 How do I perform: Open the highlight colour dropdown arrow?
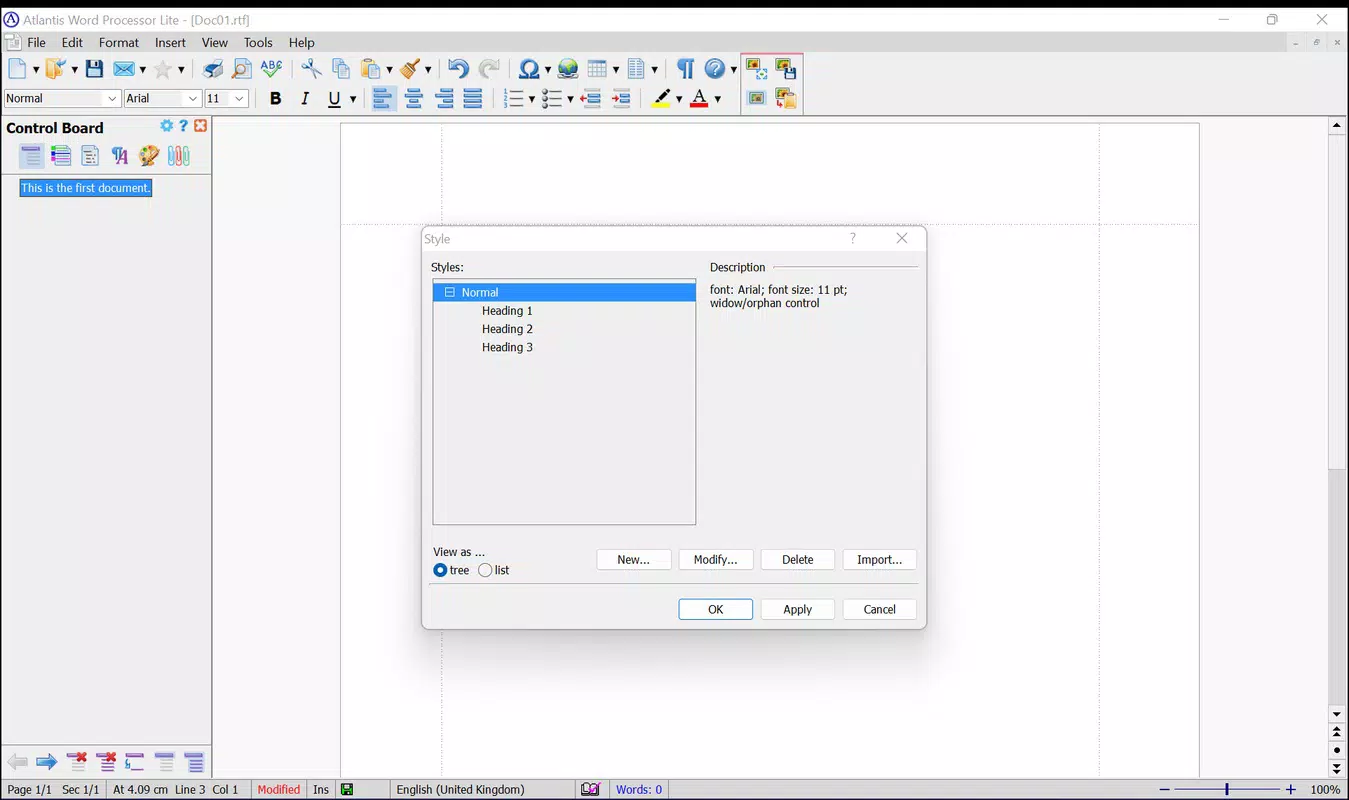679,98
